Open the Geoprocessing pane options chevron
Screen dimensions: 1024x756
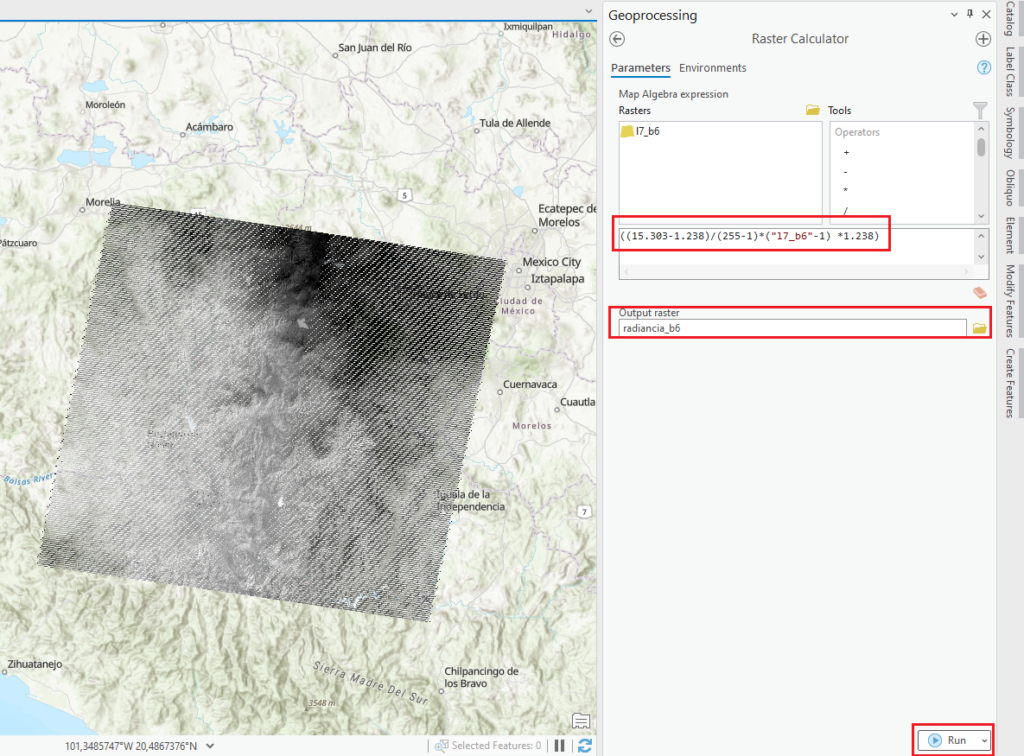[953, 15]
